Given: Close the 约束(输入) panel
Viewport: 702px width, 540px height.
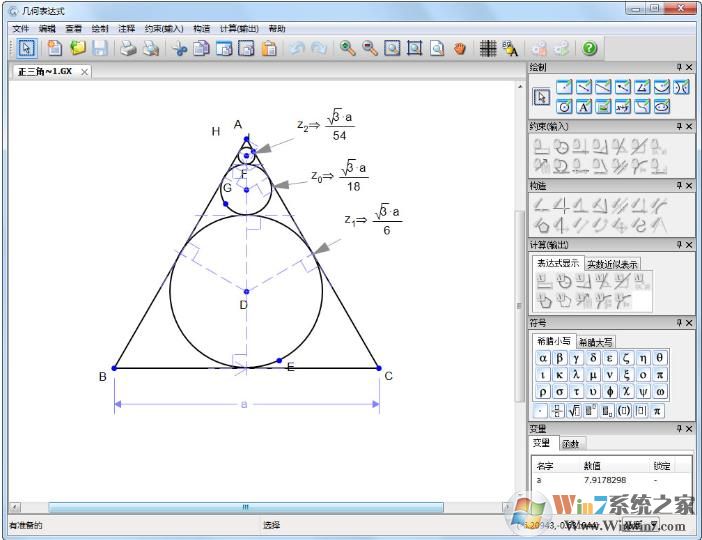Looking at the screenshot, I should (x=689, y=127).
